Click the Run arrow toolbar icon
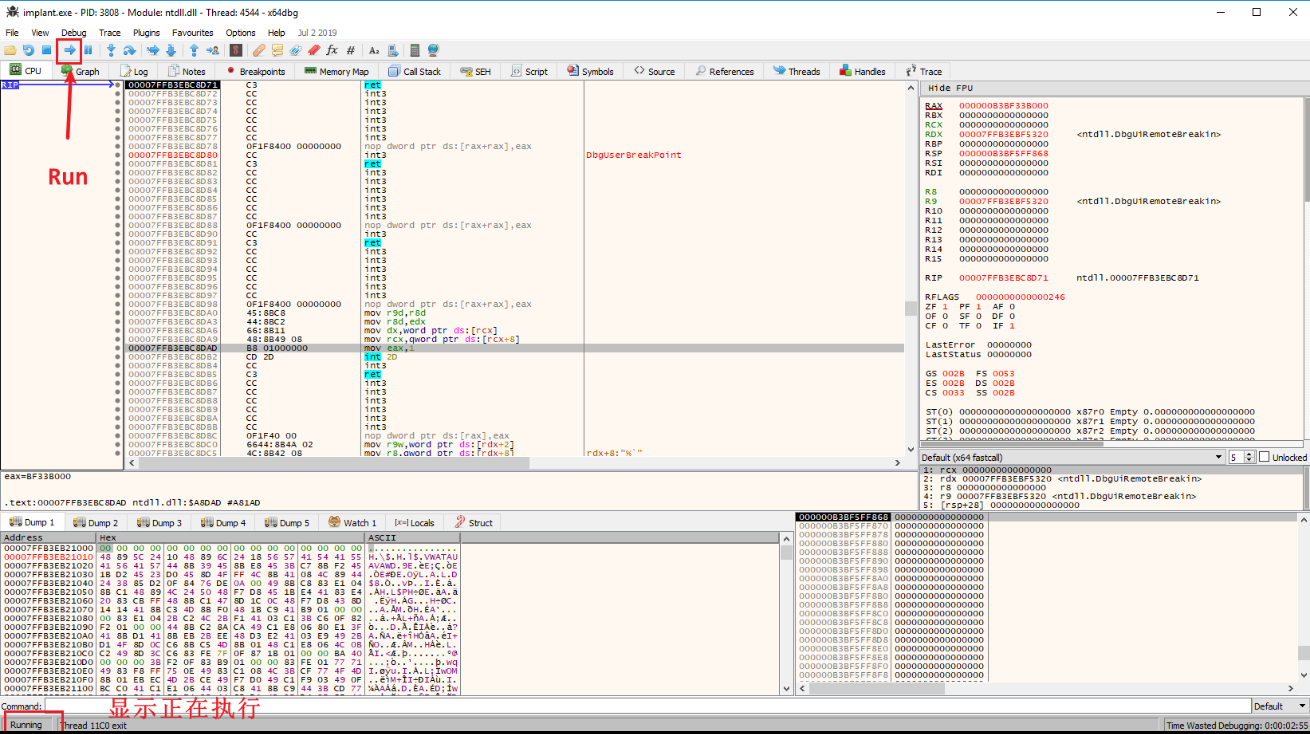This screenshot has width=1310, height=734. tap(69, 50)
